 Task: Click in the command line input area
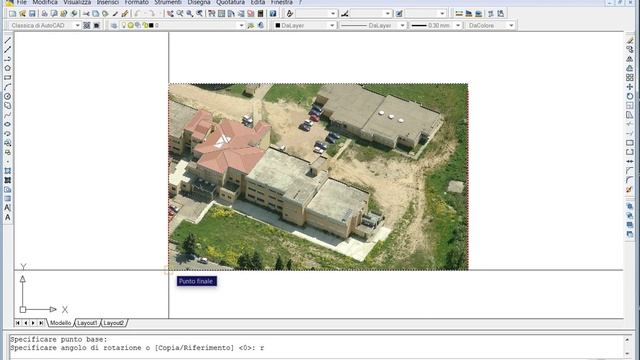point(317,348)
